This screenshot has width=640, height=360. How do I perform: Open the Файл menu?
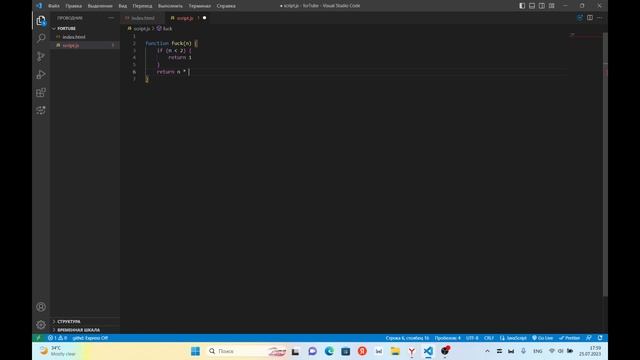click(x=54, y=6)
